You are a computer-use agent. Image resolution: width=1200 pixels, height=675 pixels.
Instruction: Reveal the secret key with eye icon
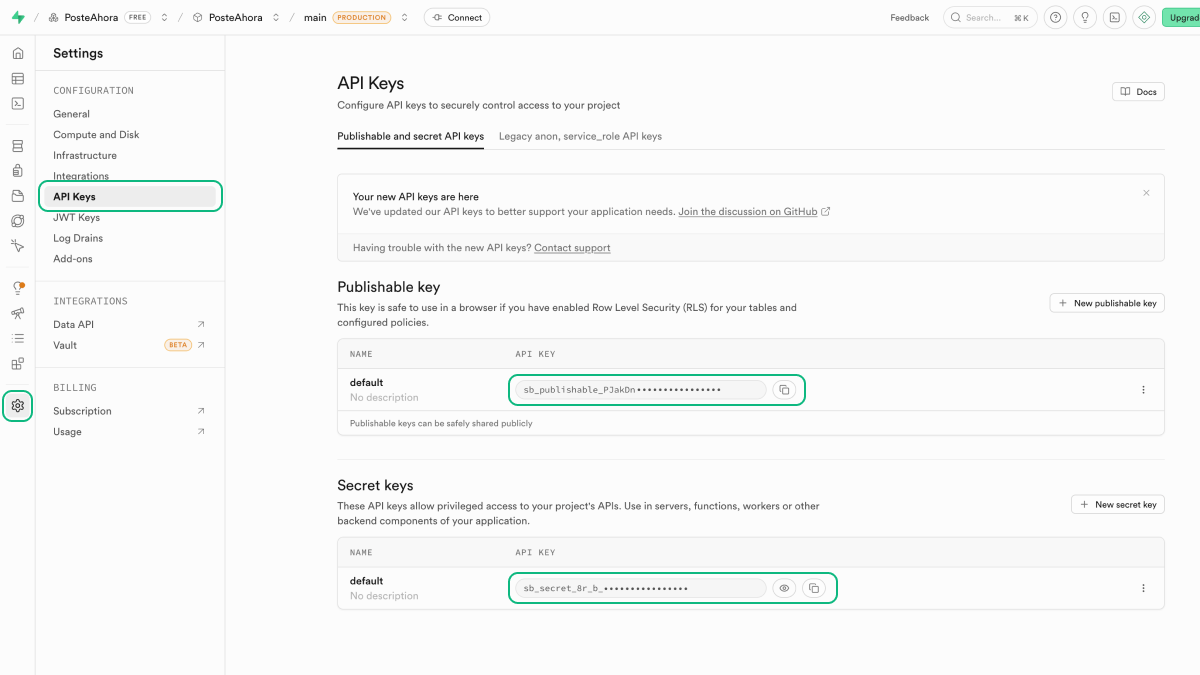784,588
